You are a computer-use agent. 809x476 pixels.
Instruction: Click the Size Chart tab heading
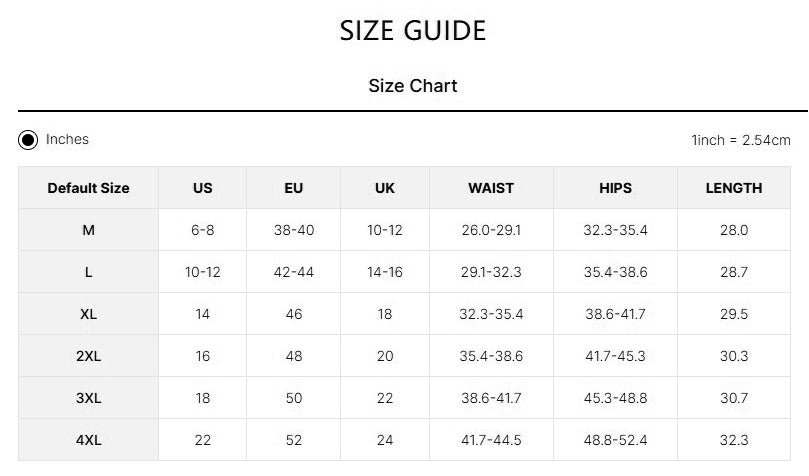[413, 86]
